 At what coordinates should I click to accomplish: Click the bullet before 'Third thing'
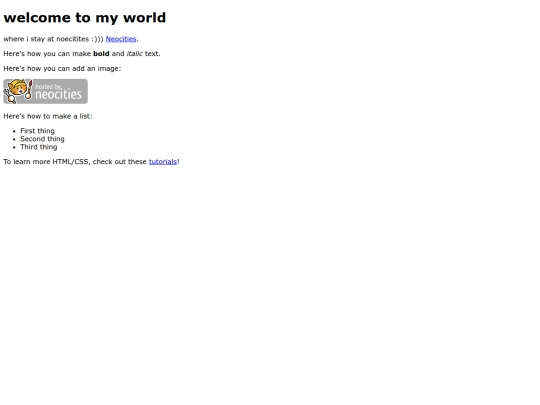(x=14, y=147)
